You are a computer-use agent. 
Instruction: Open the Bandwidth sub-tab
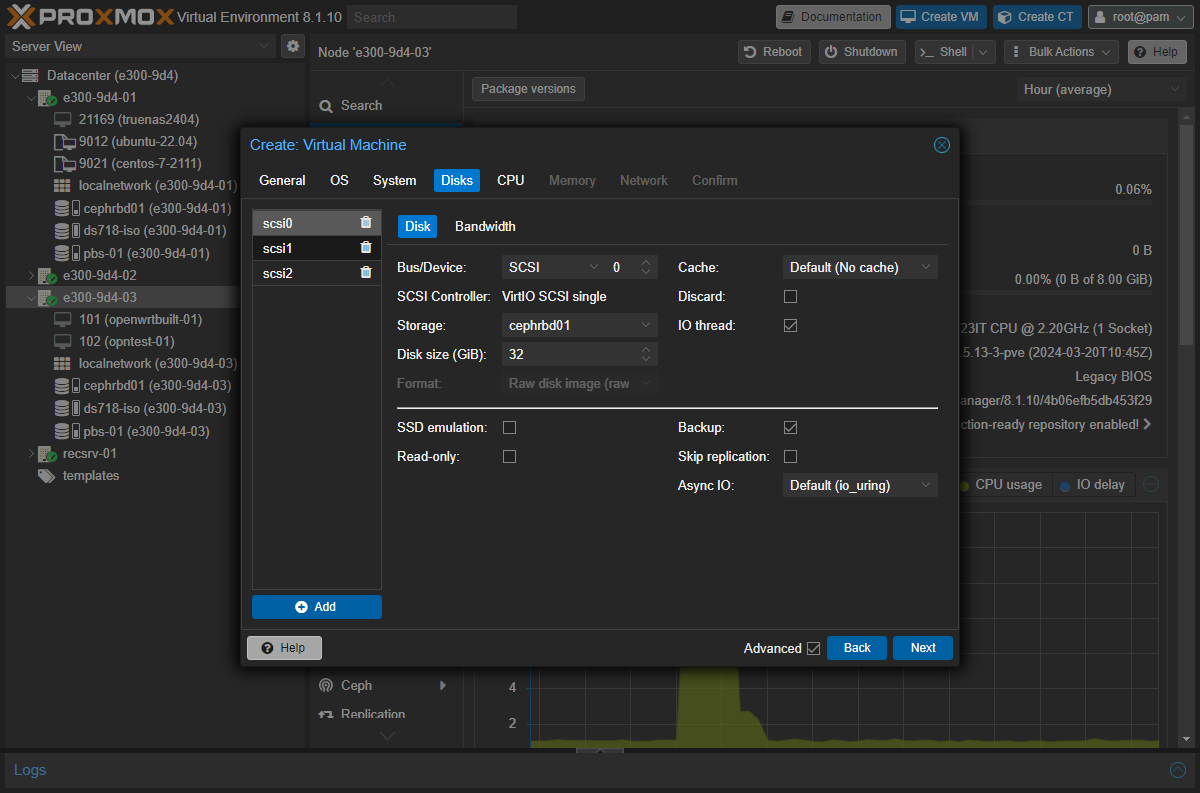pyautogui.click(x=485, y=226)
